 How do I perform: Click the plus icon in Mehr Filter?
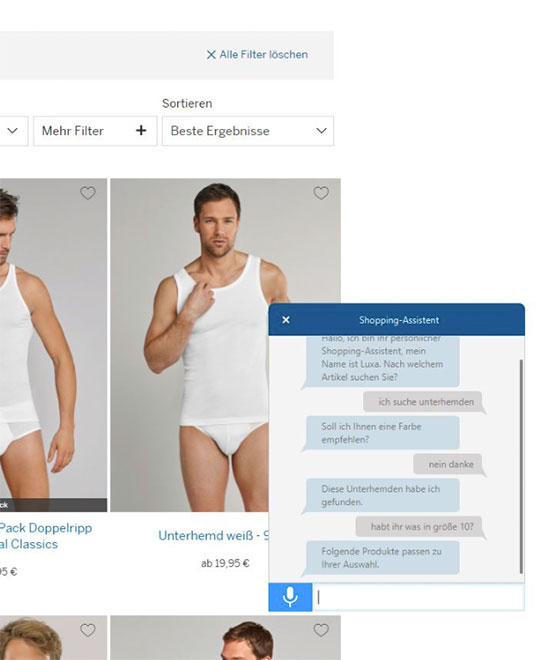tap(141, 131)
